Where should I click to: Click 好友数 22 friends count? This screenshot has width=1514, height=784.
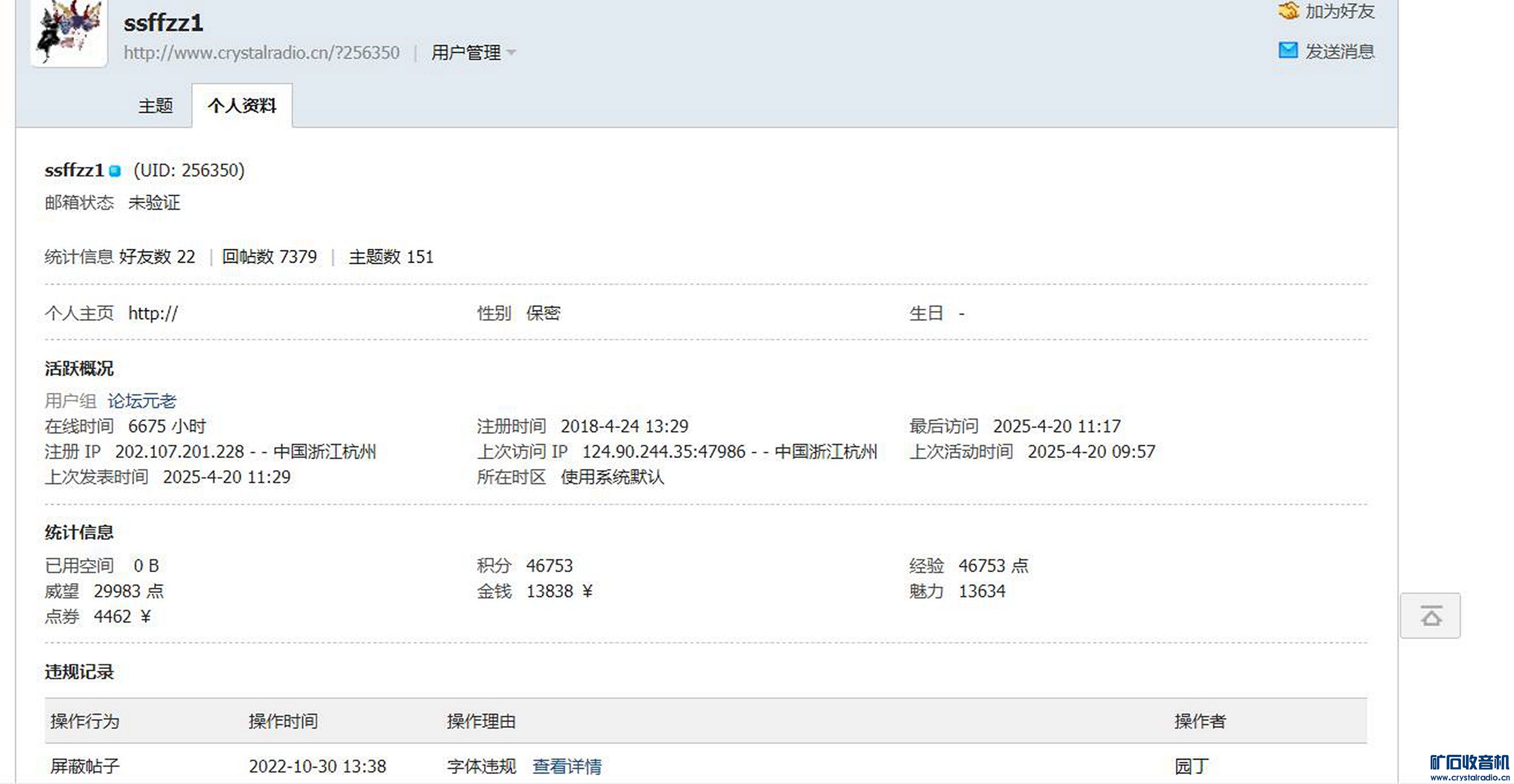(x=157, y=257)
